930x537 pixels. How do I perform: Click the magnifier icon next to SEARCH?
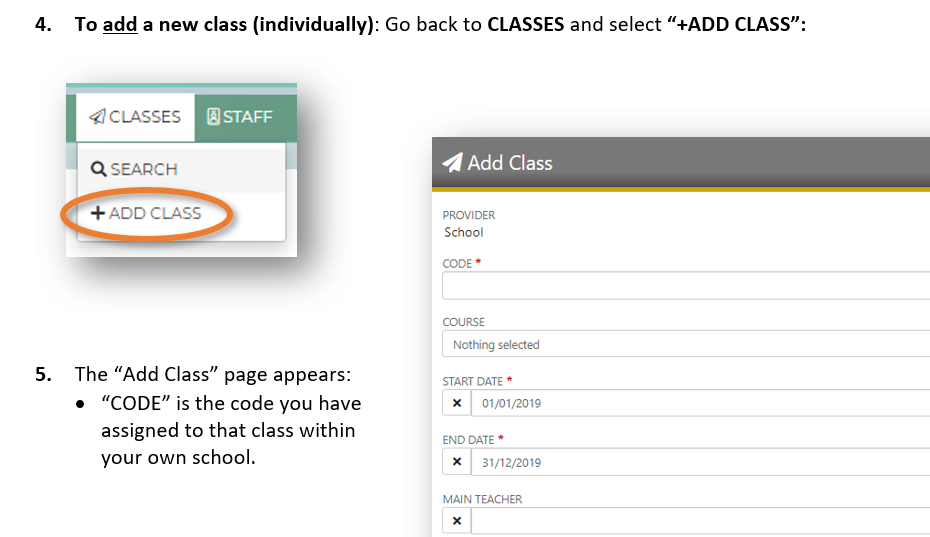[x=98, y=169]
